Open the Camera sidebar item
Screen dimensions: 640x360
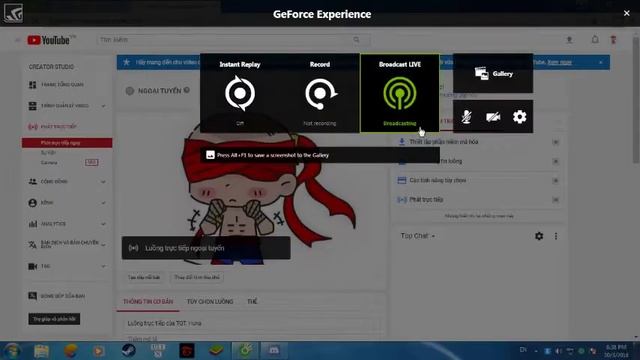point(49,163)
